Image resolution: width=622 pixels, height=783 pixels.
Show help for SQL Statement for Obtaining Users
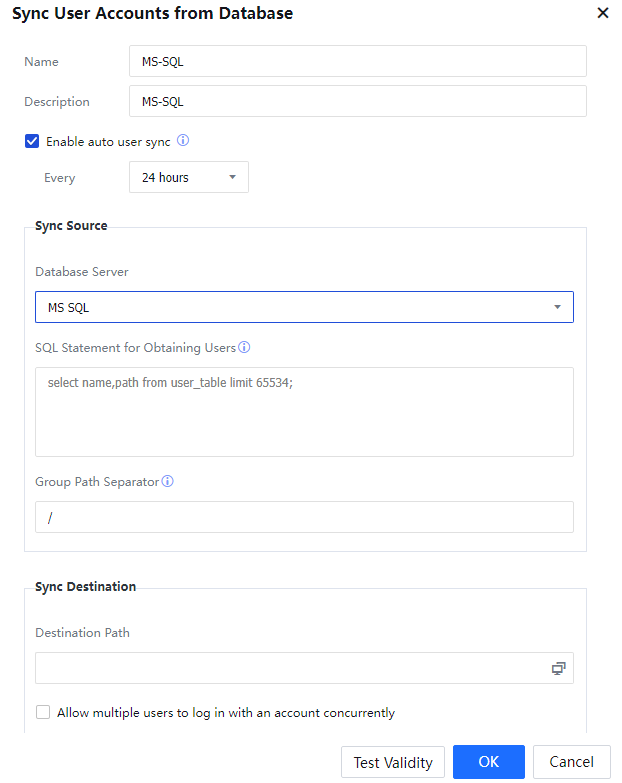click(x=244, y=348)
